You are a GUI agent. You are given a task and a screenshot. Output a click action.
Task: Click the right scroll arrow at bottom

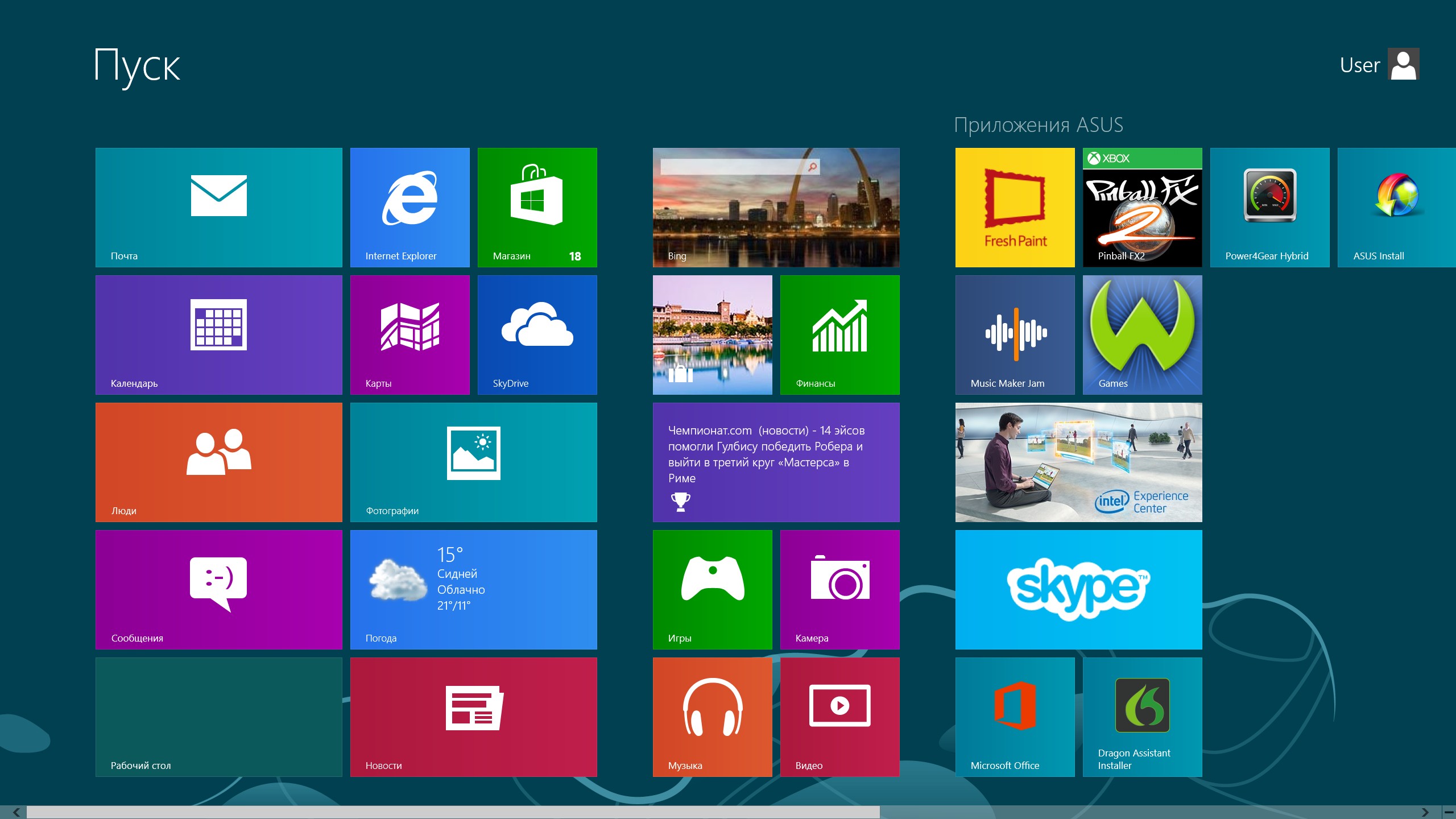point(1425,812)
